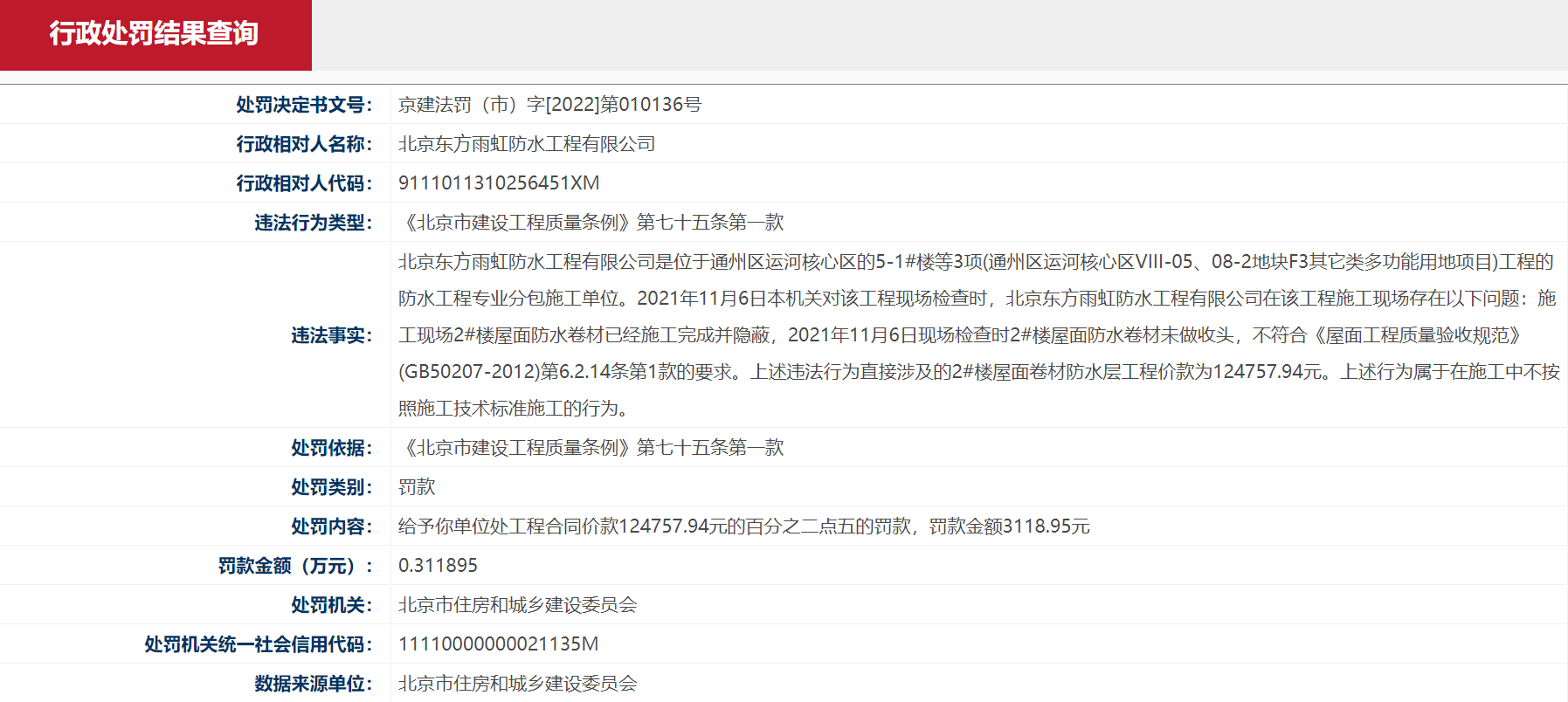This screenshot has width=1568, height=702.
Task: Click the 处罚决定书文号 label
Action: click(304, 105)
